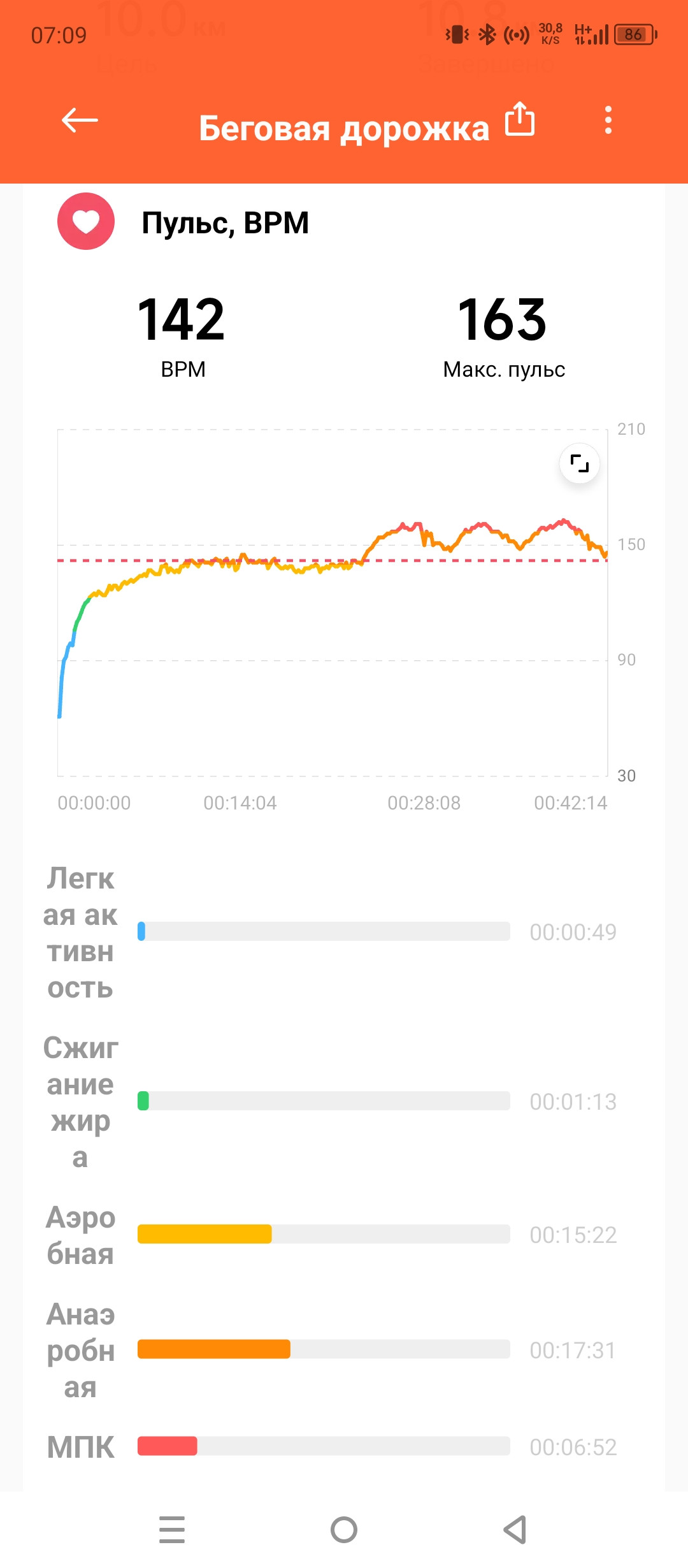Viewport: 688px width, 1568px height.
Task: Tap the 00:28:08 chart time marker
Action: (424, 802)
